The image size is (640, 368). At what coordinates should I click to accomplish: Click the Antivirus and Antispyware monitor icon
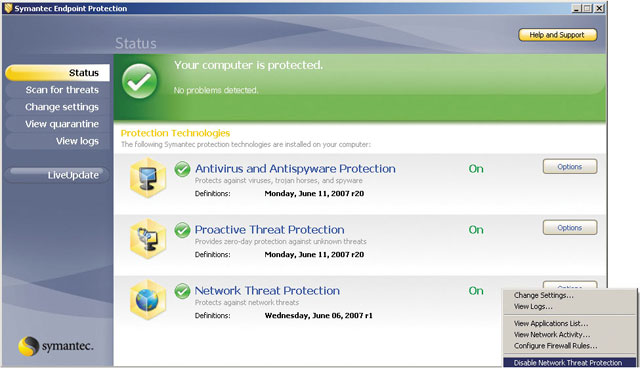(x=148, y=178)
